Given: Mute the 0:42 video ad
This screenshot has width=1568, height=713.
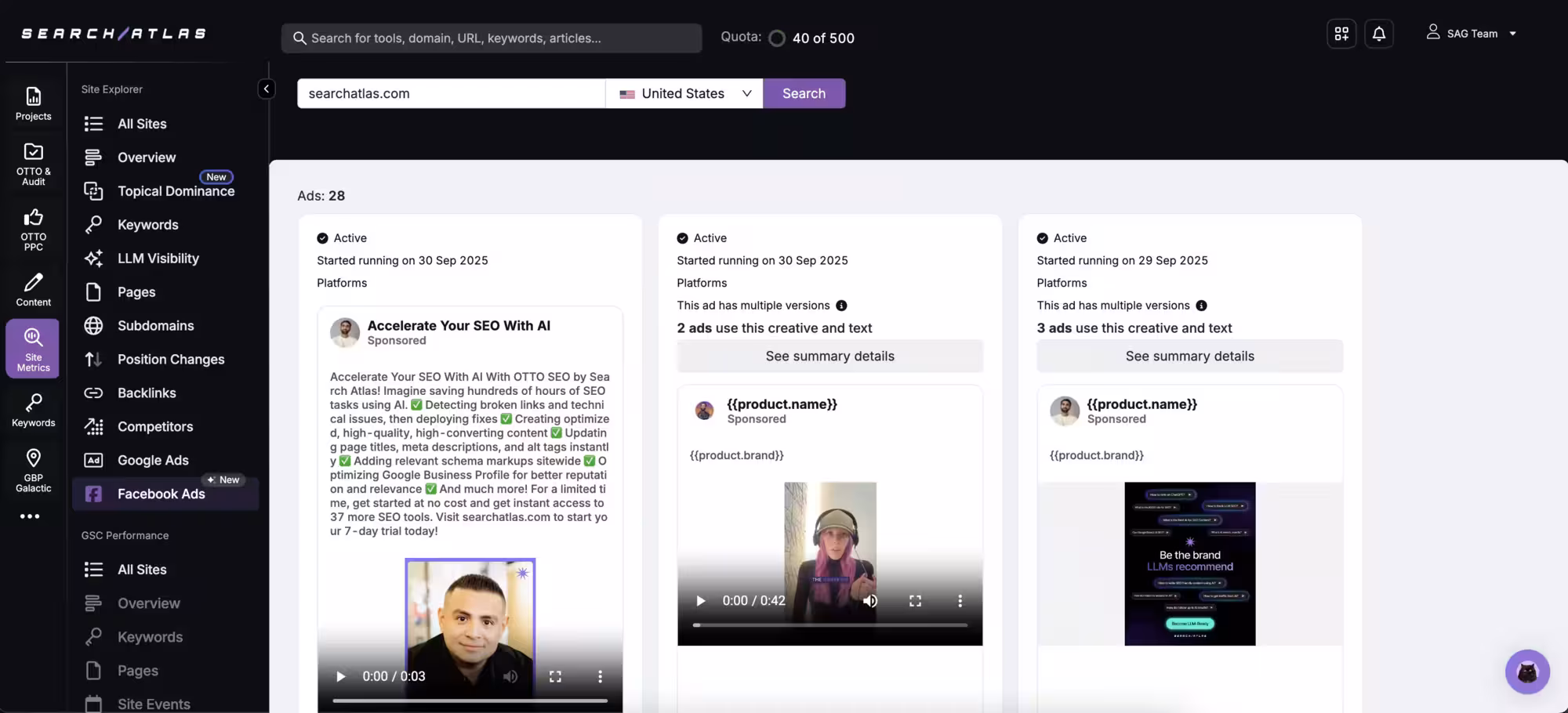Looking at the screenshot, I should (x=870, y=601).
